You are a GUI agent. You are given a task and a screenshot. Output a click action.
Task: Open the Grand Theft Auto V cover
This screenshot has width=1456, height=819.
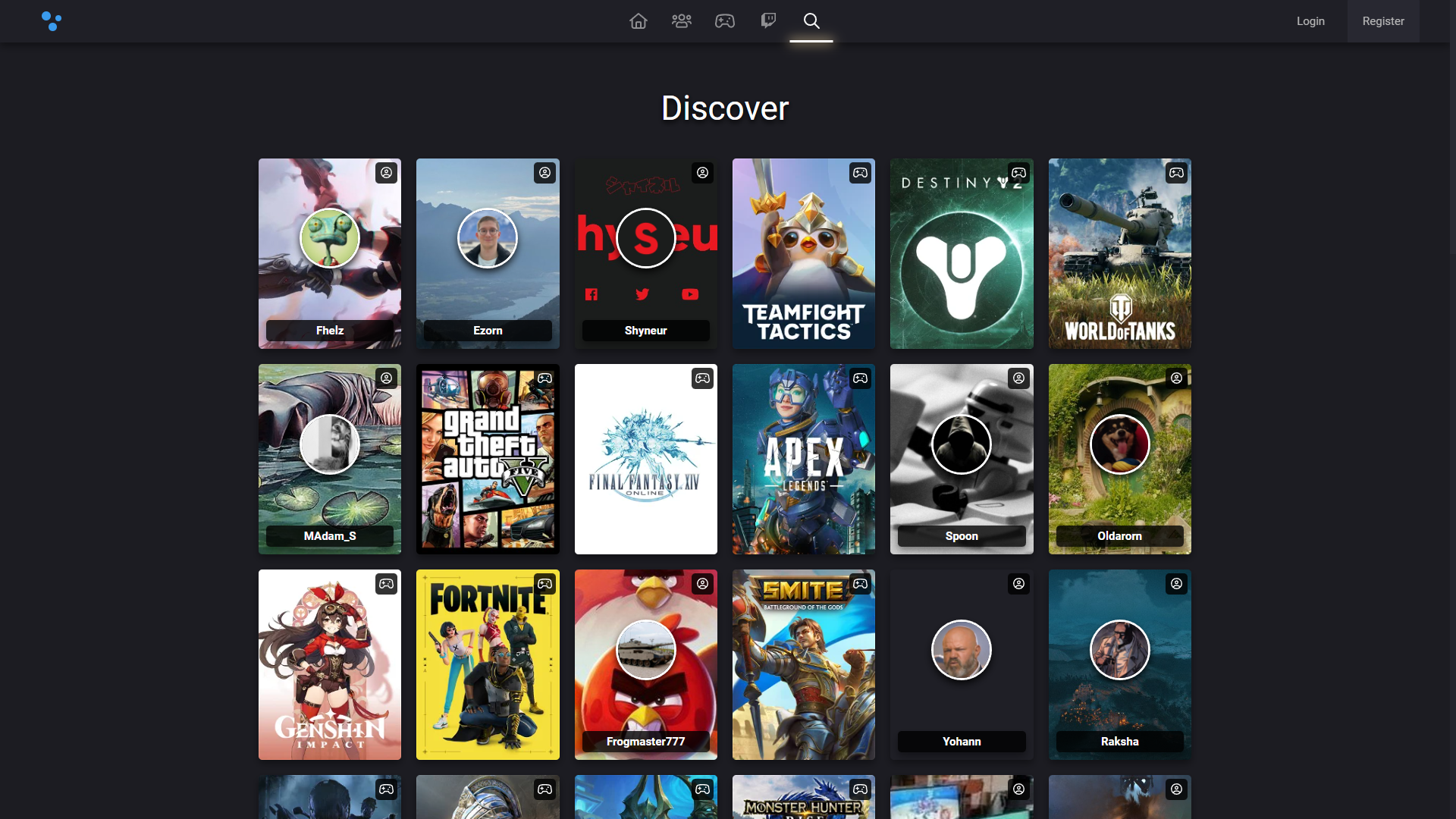[488, 459]
